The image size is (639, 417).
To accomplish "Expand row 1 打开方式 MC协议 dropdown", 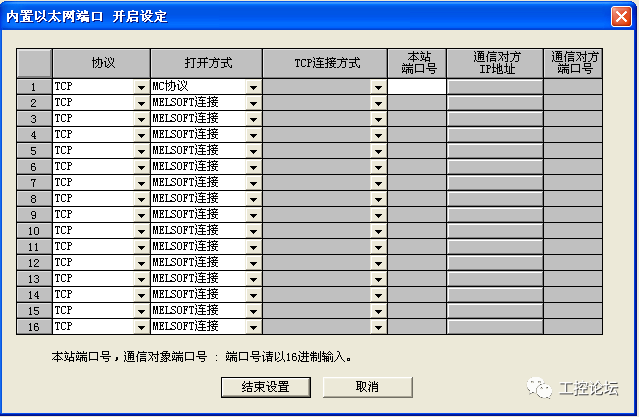I will click(x=253, y=87).
